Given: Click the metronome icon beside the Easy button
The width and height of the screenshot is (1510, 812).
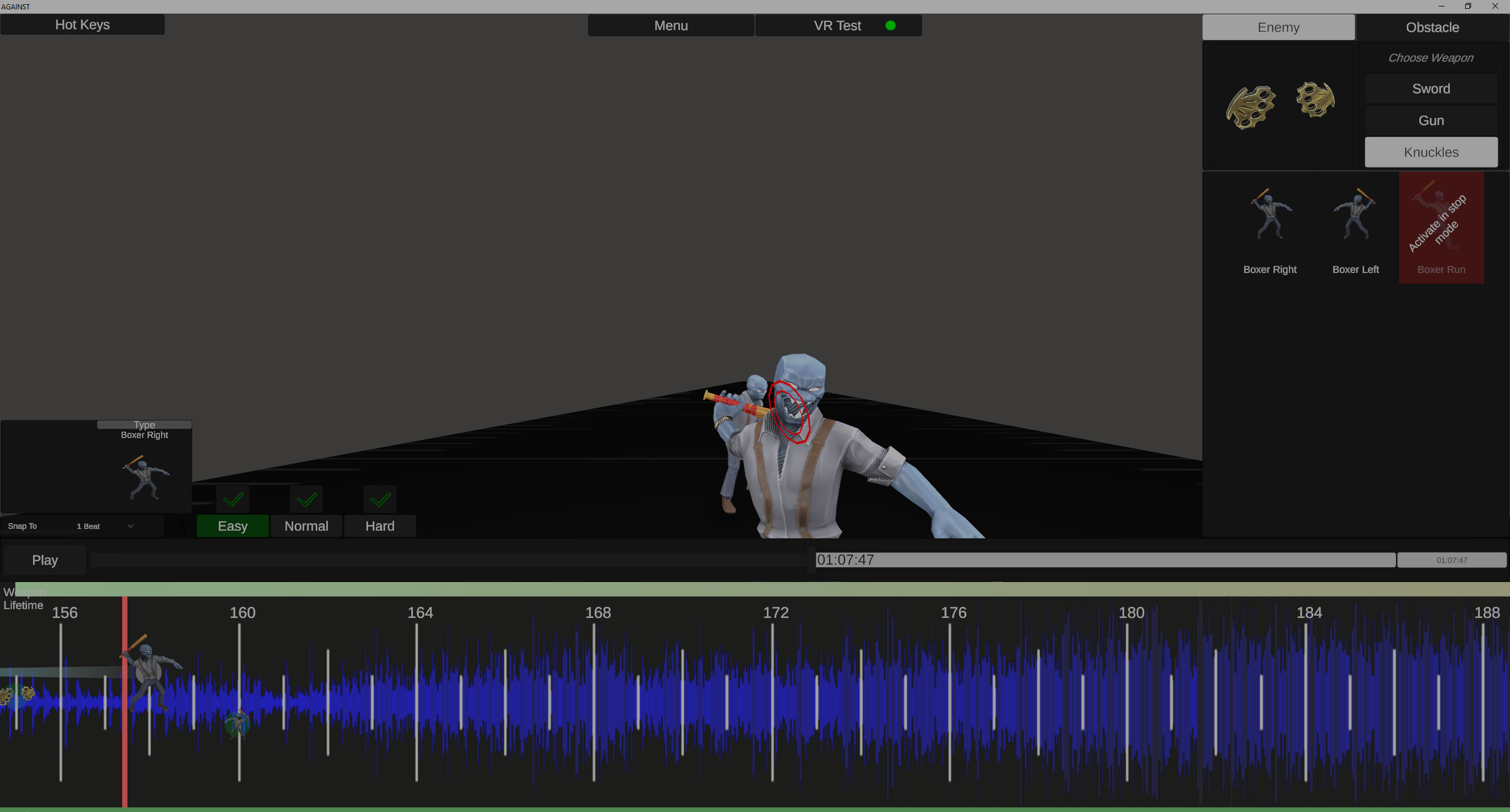Looking at the screenshot, I should (181, 527).
